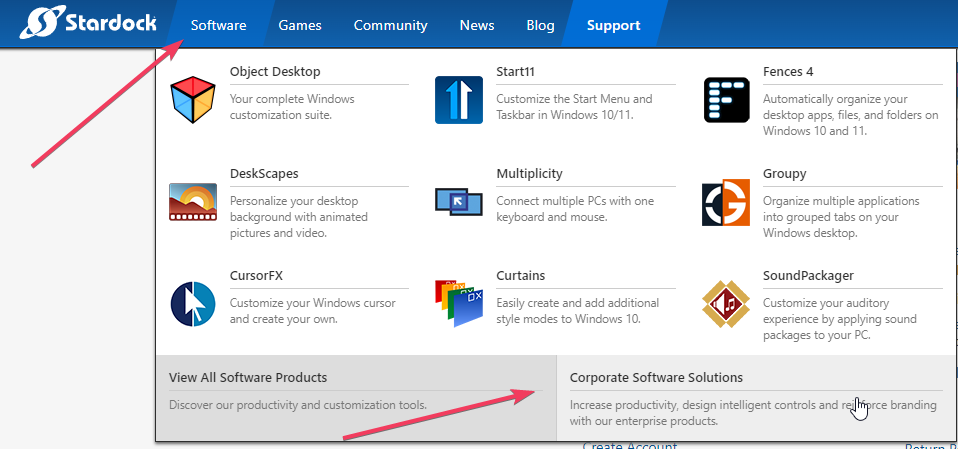Open Corporate Software Solutions link
Image resolution: width=958 pixels, height=449 pixels.
tap(656, 377)
